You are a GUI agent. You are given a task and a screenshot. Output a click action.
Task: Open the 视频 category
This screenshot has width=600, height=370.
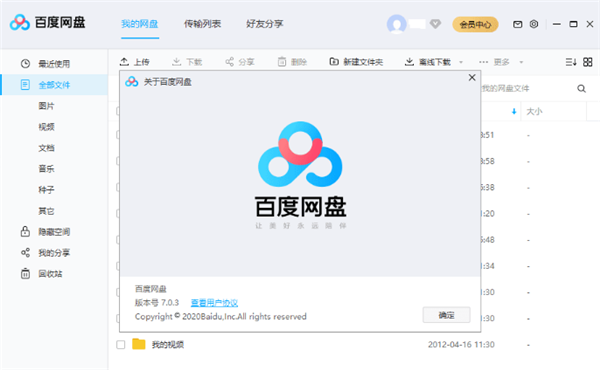tap(46, 127)
